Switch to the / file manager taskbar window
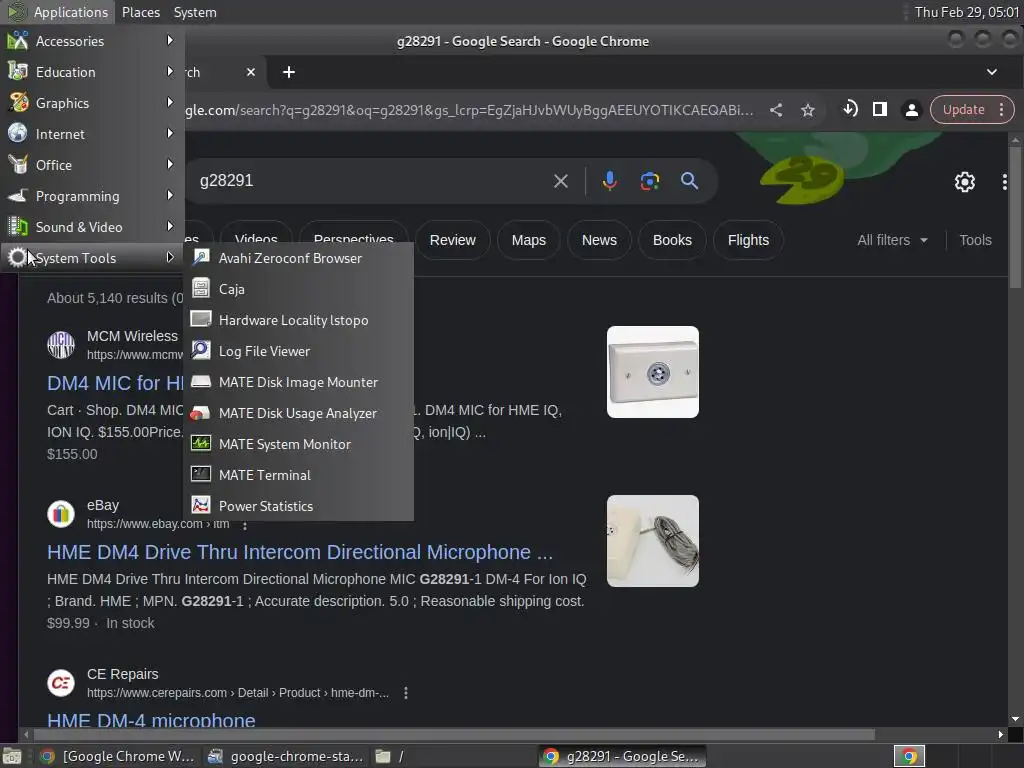This screenshot has height=768, width=1024. coord(454,756)
